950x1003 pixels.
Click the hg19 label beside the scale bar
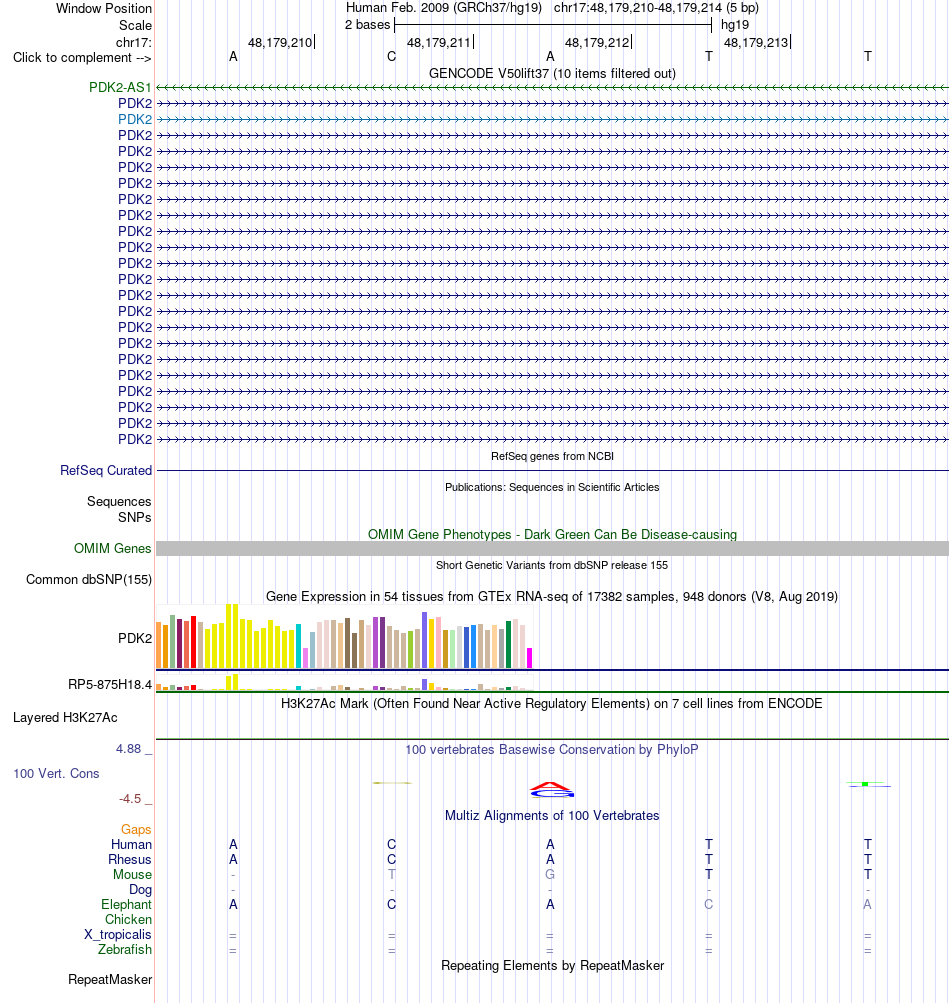click(x=735, y=25)
